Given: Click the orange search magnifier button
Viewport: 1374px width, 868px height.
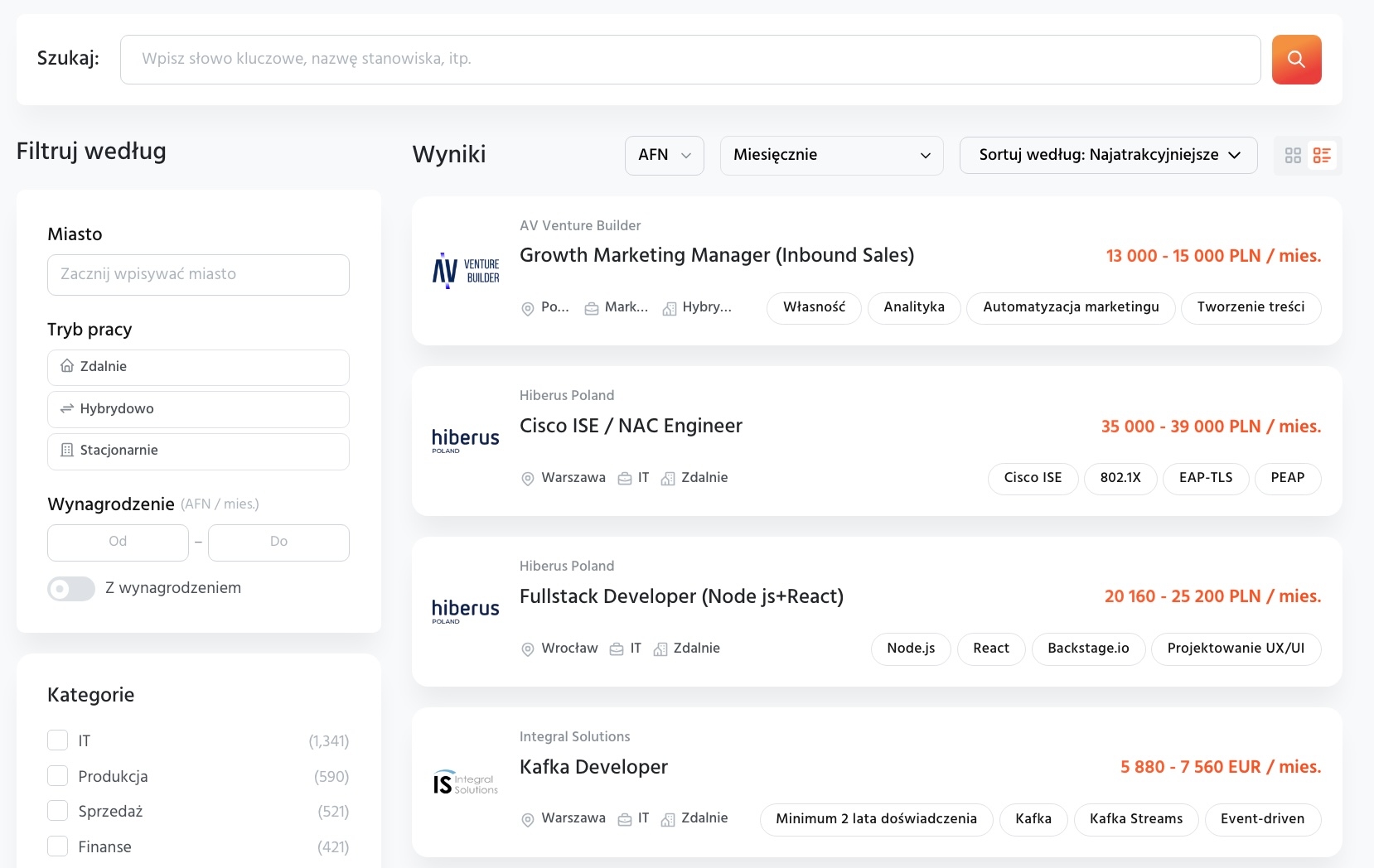Looking at the screenshot, I should pyautogui.click(x=1296, y=60).
